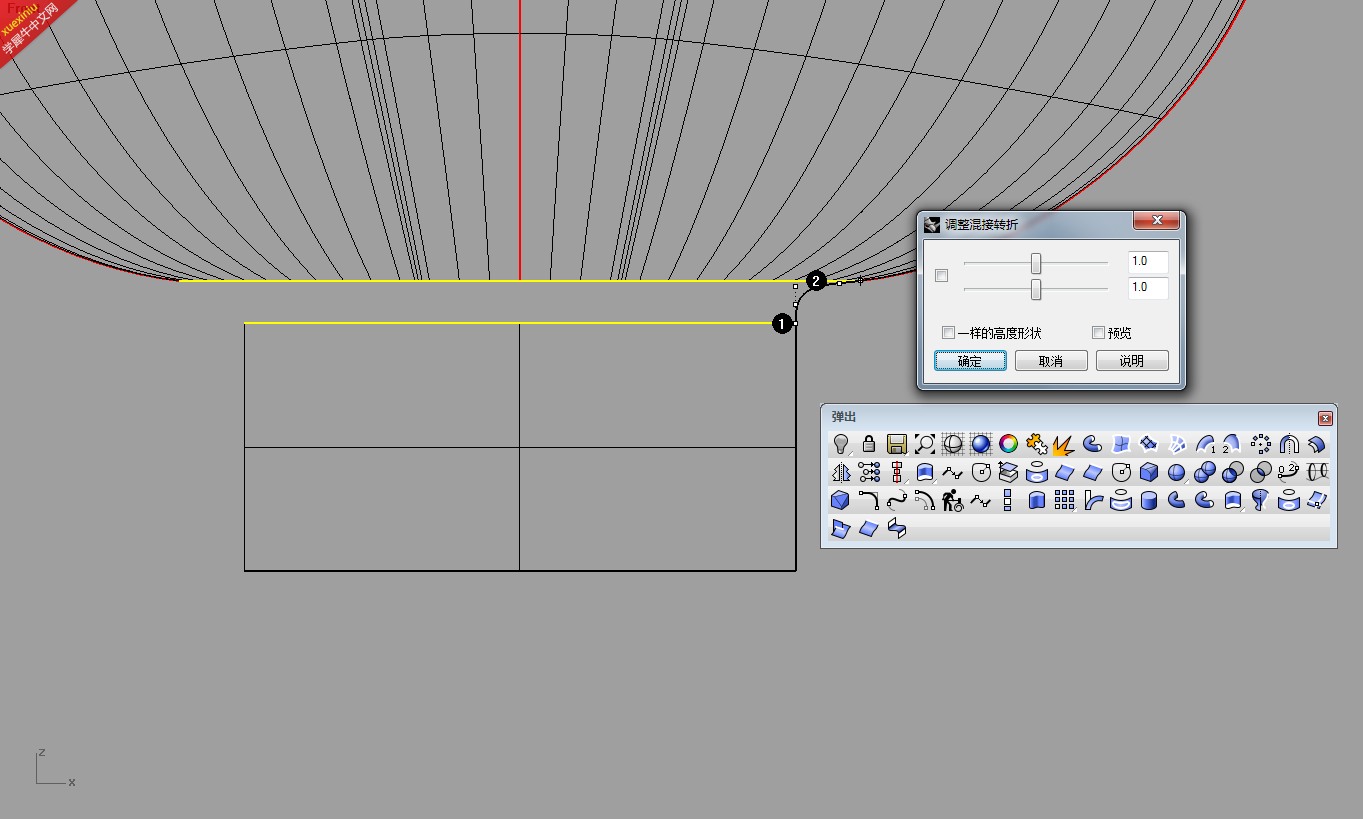Click the lower blend bulge slider handle
1363x819 pixels.
1036,289
